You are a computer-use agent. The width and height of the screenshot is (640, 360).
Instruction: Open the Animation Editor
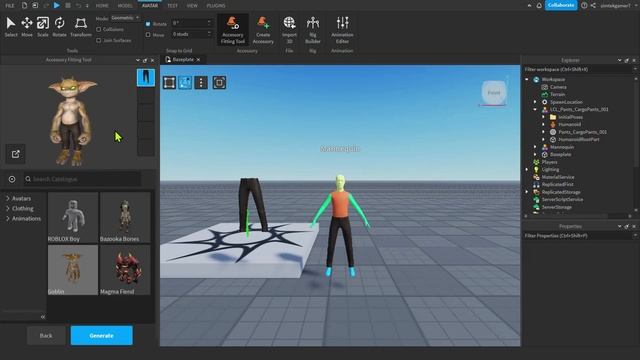pos(342,30)
